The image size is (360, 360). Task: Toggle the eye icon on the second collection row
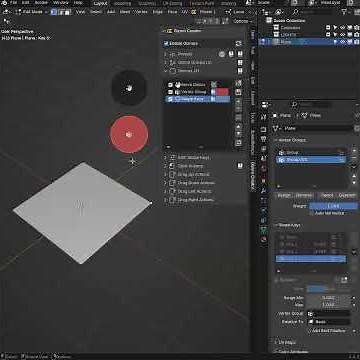pos(342,35)
